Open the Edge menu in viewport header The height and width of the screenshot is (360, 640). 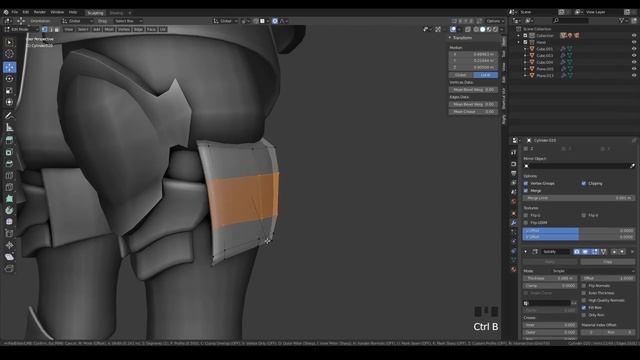coord(138,29)
